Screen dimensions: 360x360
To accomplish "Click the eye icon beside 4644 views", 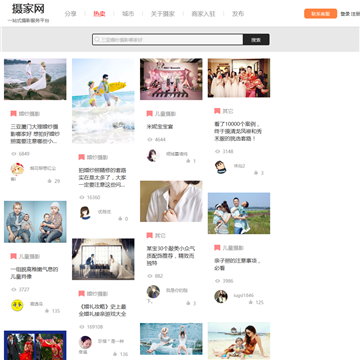I will [x=150, y=140].
